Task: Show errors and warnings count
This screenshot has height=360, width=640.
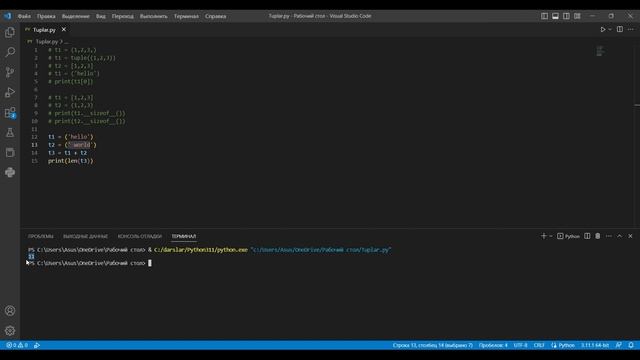Action: (17, 345)
